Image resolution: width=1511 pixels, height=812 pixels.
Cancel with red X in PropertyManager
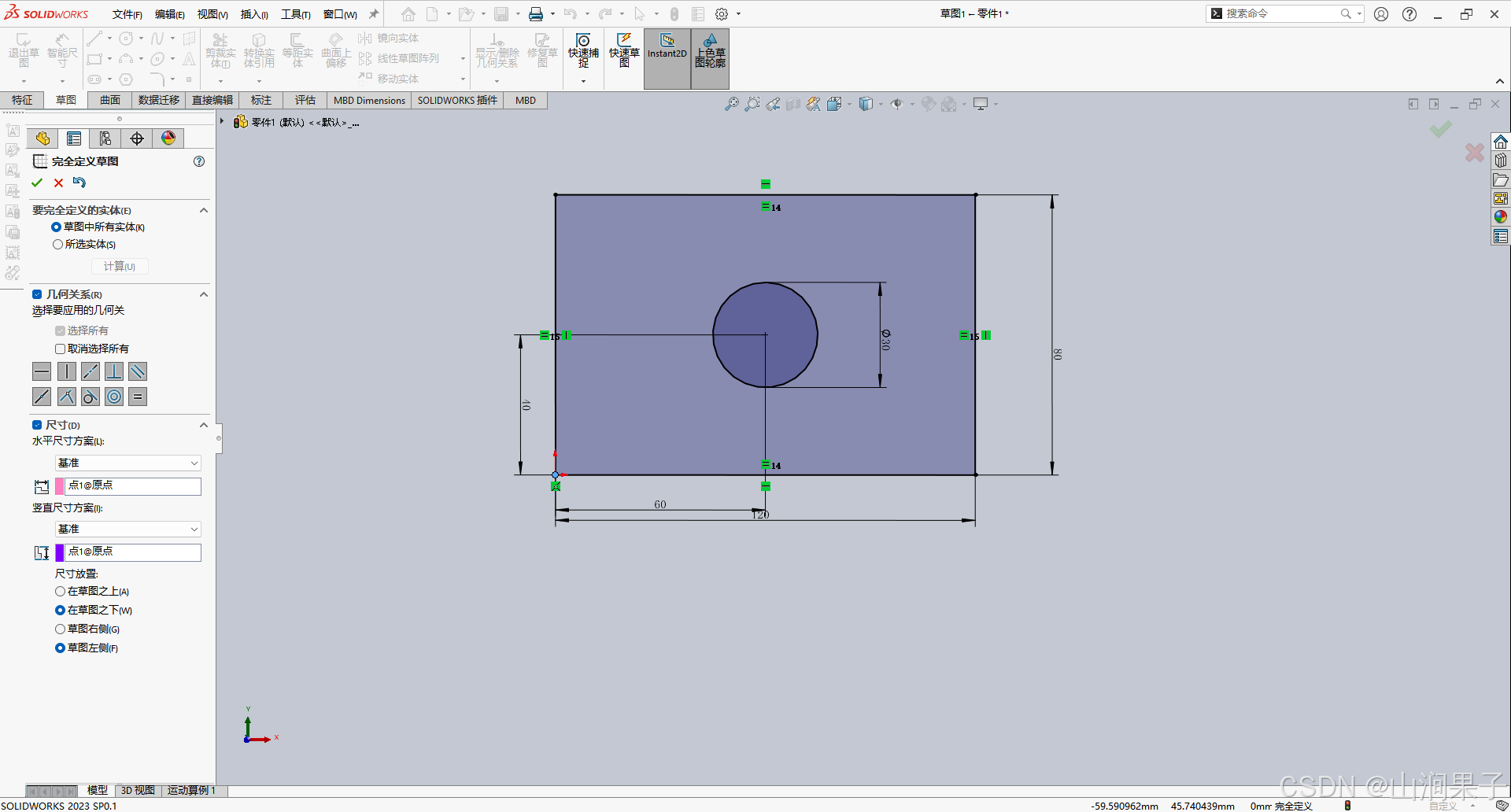click(x=58, y=183)
